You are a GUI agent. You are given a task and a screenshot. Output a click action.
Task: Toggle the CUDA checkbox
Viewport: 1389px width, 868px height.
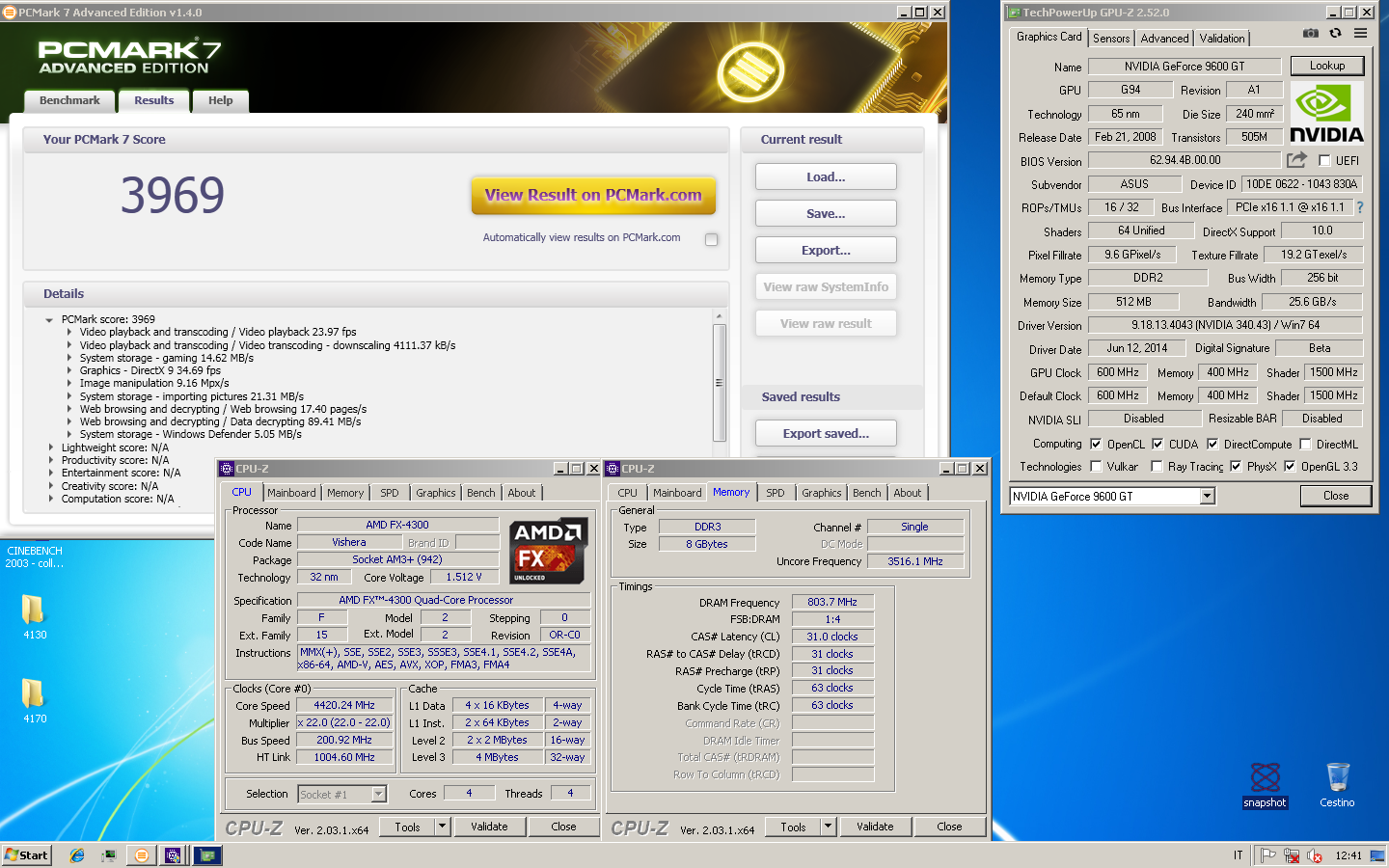[1157, 445]
